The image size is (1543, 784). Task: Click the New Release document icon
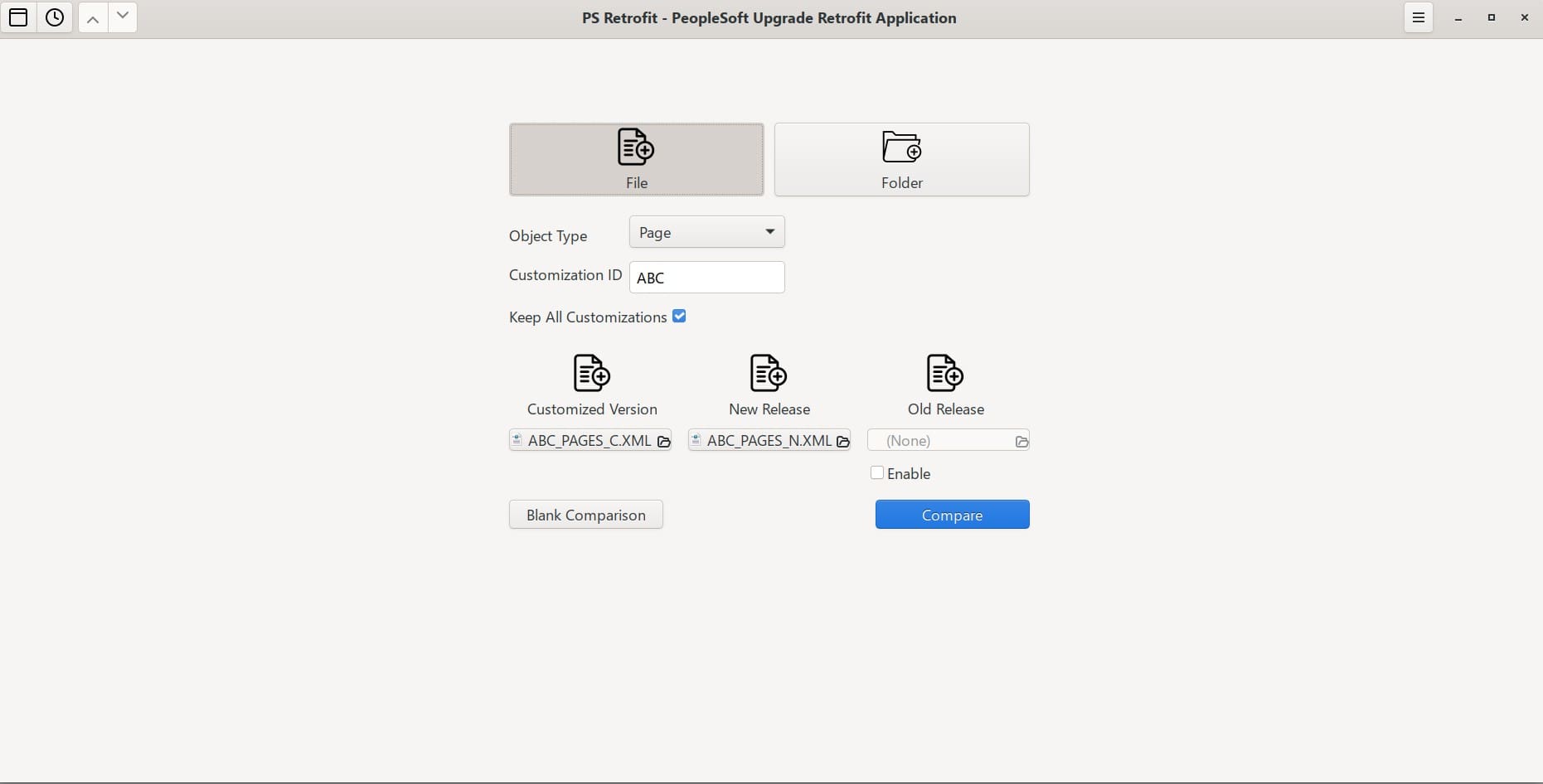(769, 373)
